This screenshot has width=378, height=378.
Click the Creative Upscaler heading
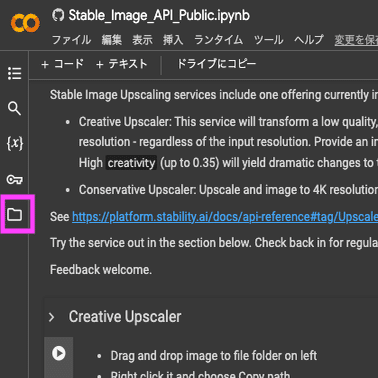tap(125, 317)
